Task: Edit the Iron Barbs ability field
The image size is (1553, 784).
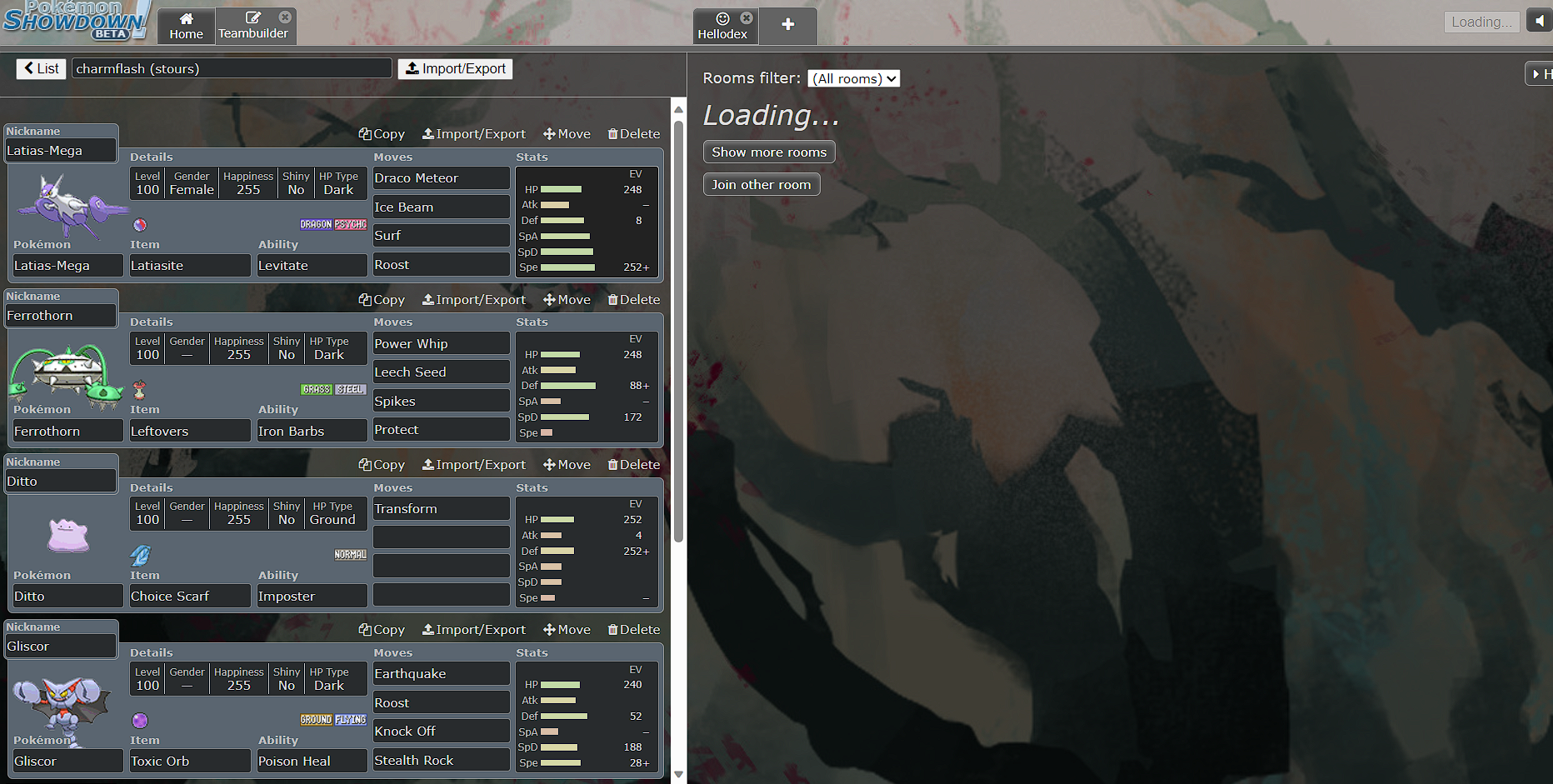Action: (312, 431)
